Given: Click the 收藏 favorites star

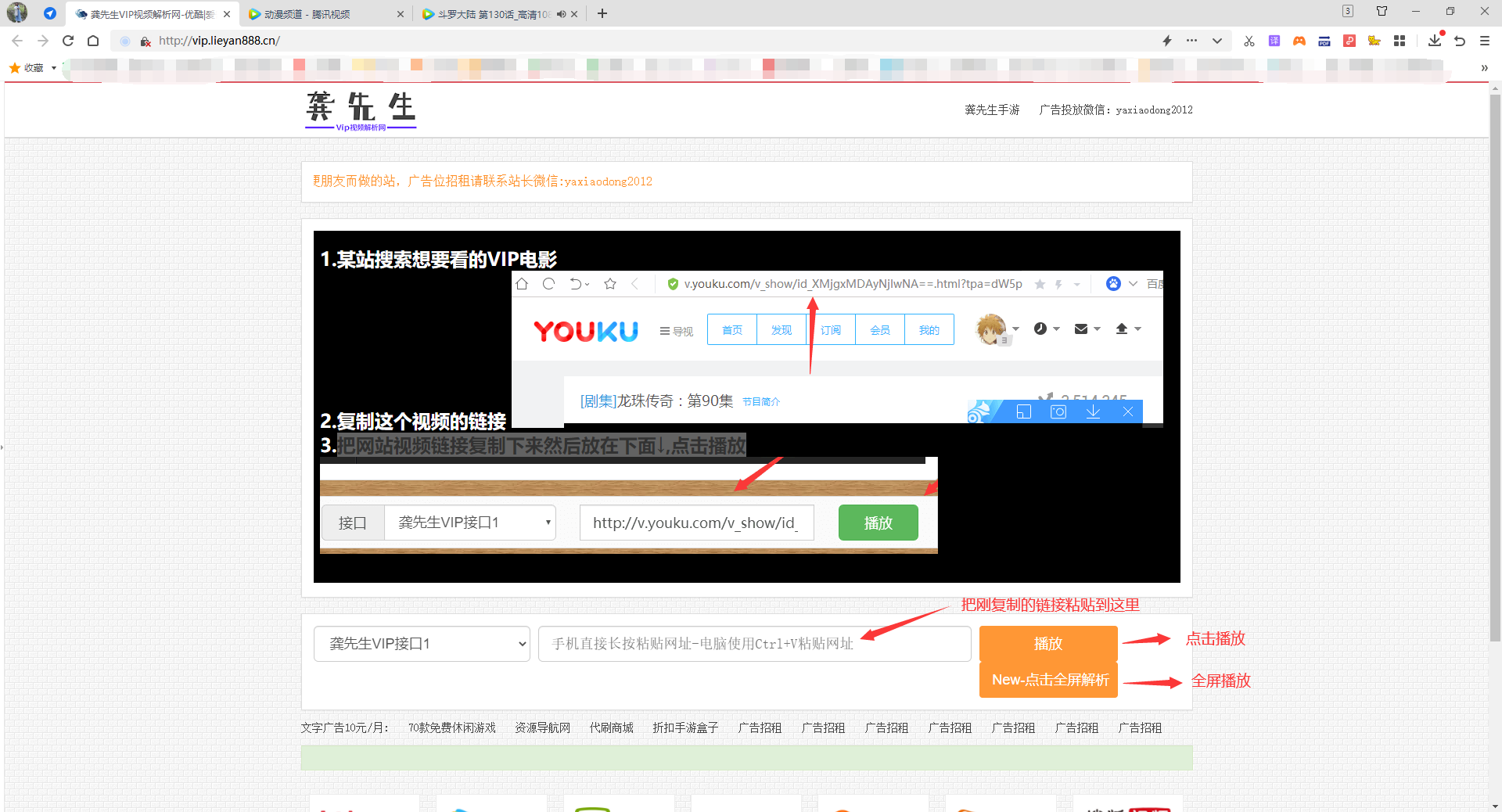Looking at the screenshot, I should [x=14, y=68].
